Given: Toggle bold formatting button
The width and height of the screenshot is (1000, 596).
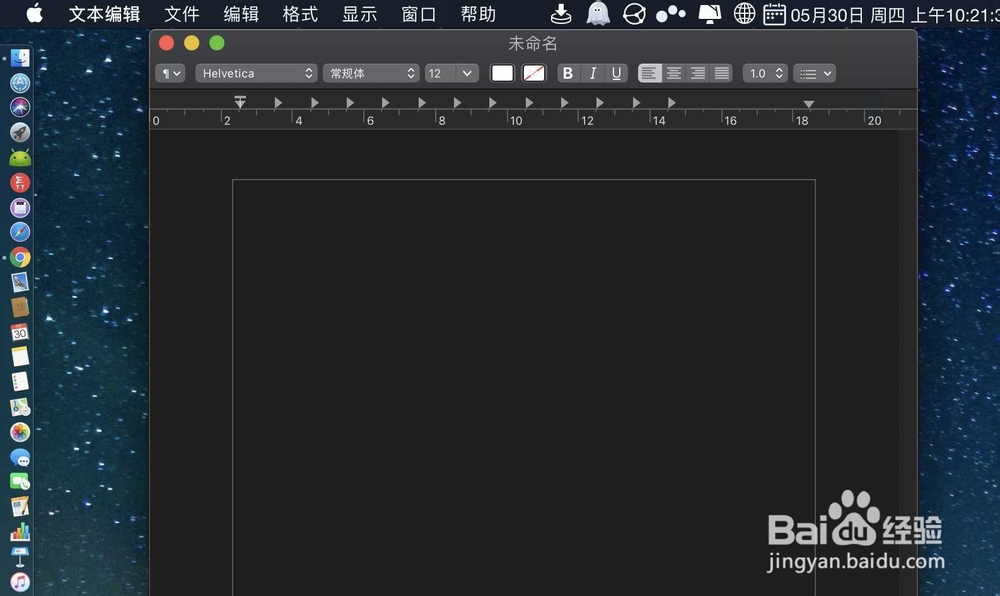Looking at the screenshot, I should tap(568, 73).
